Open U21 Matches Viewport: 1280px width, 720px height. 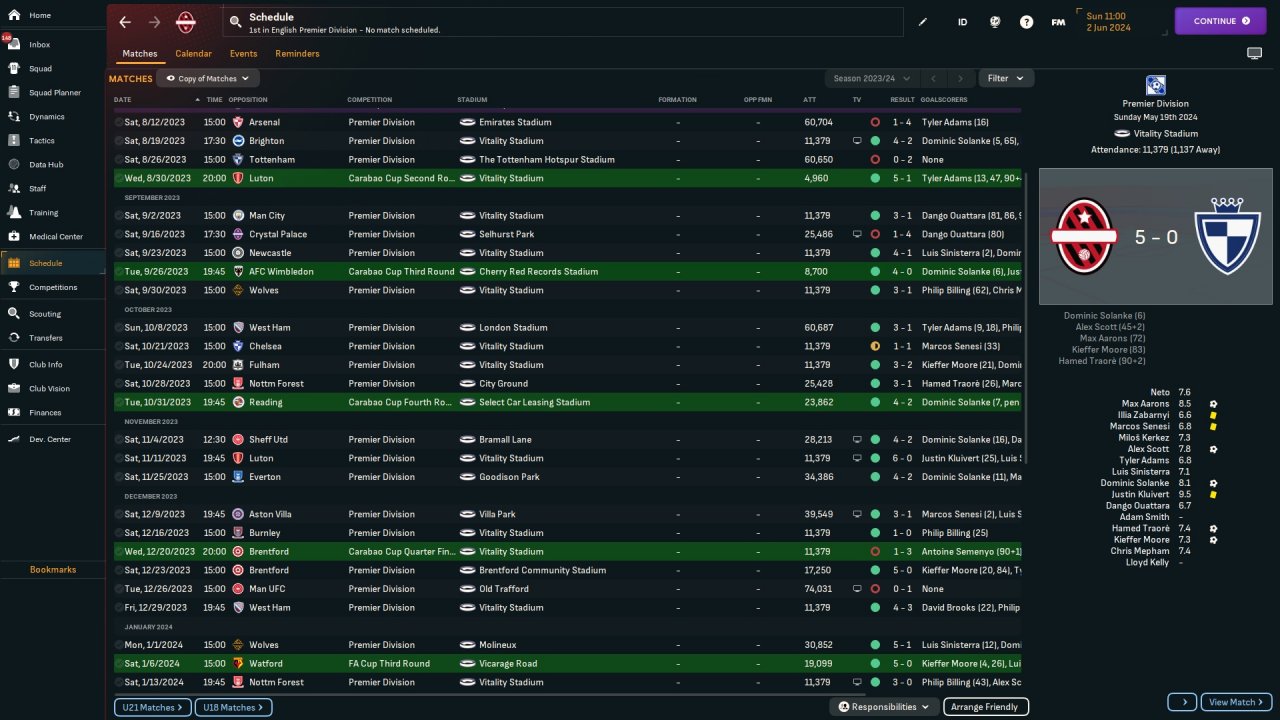152,707
